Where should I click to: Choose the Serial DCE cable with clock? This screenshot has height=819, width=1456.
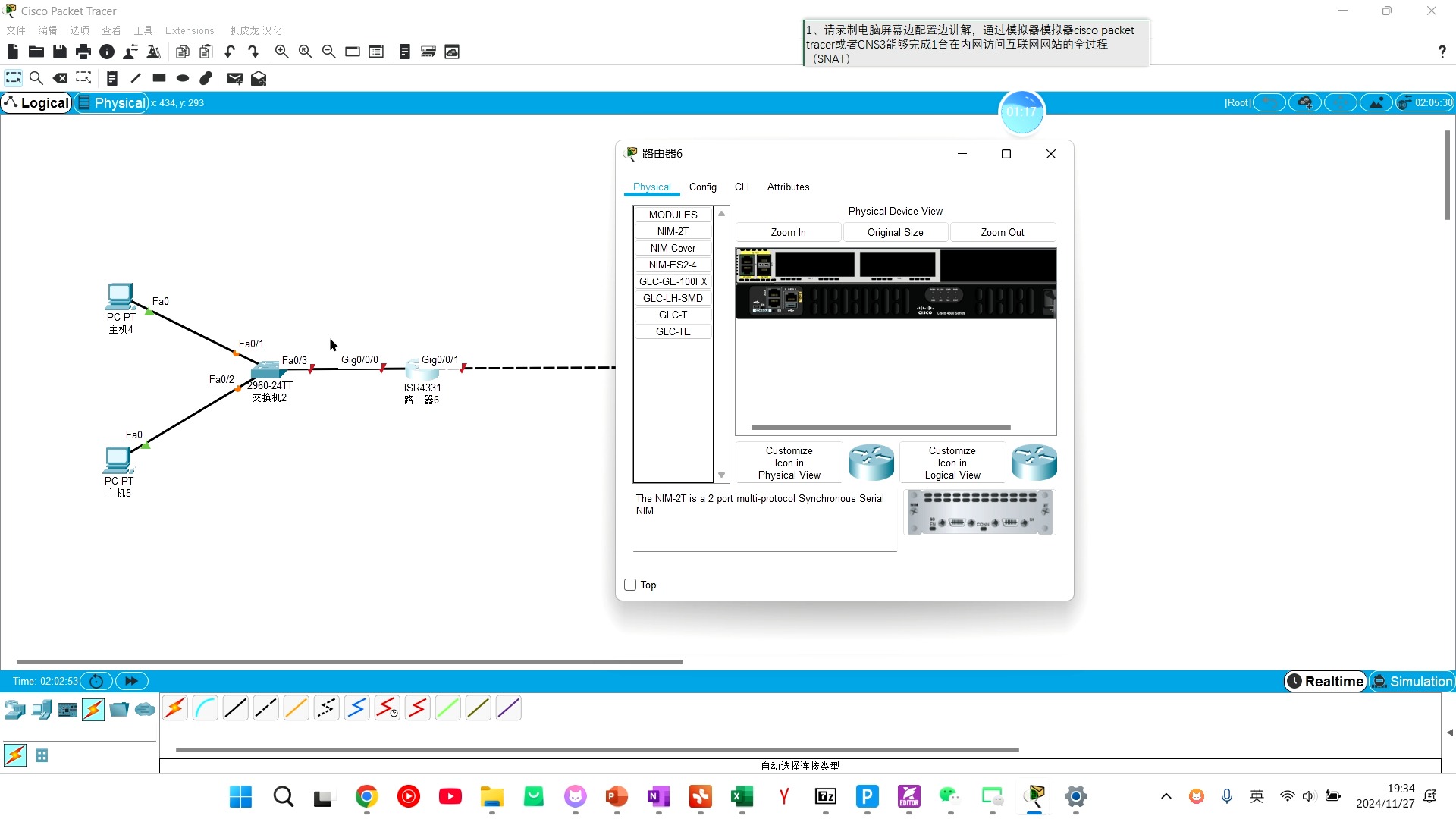tap(388, 708)
